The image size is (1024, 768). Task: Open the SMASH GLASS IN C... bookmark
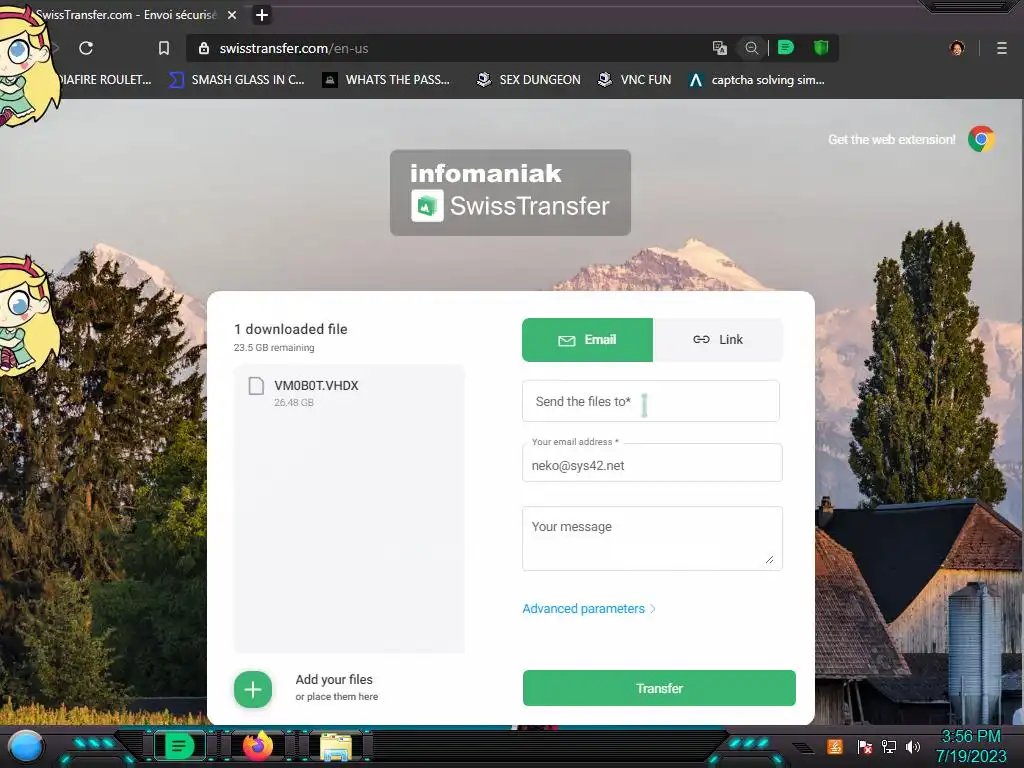tap(237, 80)
